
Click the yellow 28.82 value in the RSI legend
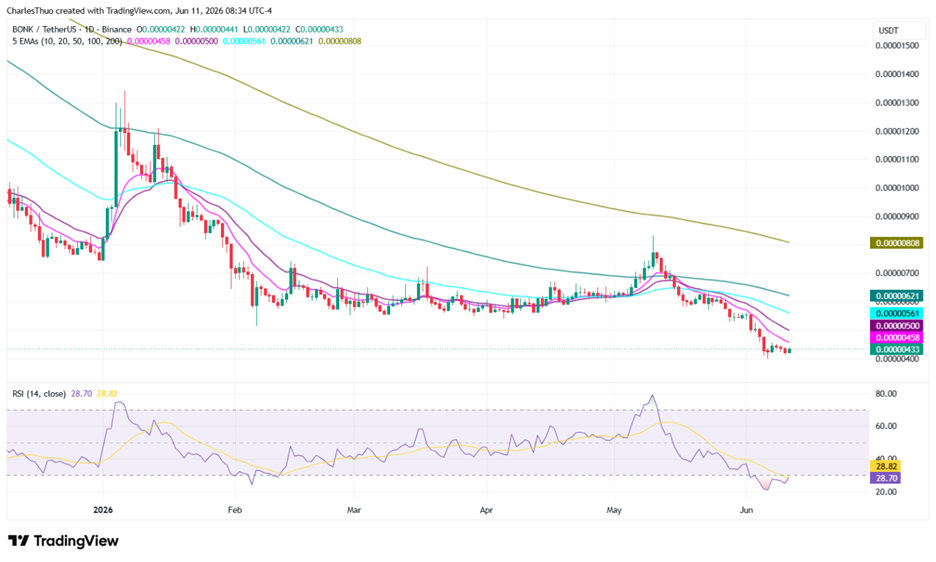(107, 394)
